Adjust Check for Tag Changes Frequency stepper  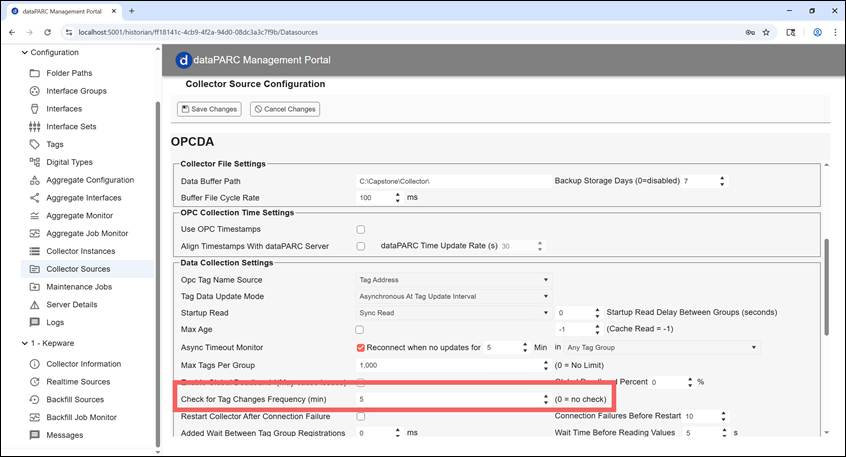[545, 399]
